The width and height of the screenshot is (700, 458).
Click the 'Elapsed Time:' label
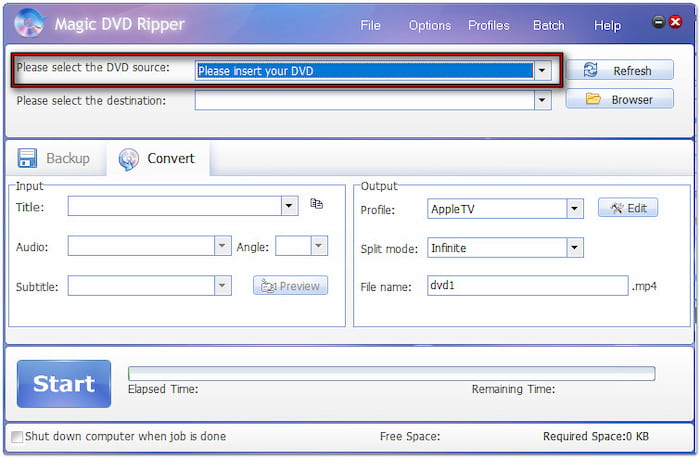[x=163, y=389]
